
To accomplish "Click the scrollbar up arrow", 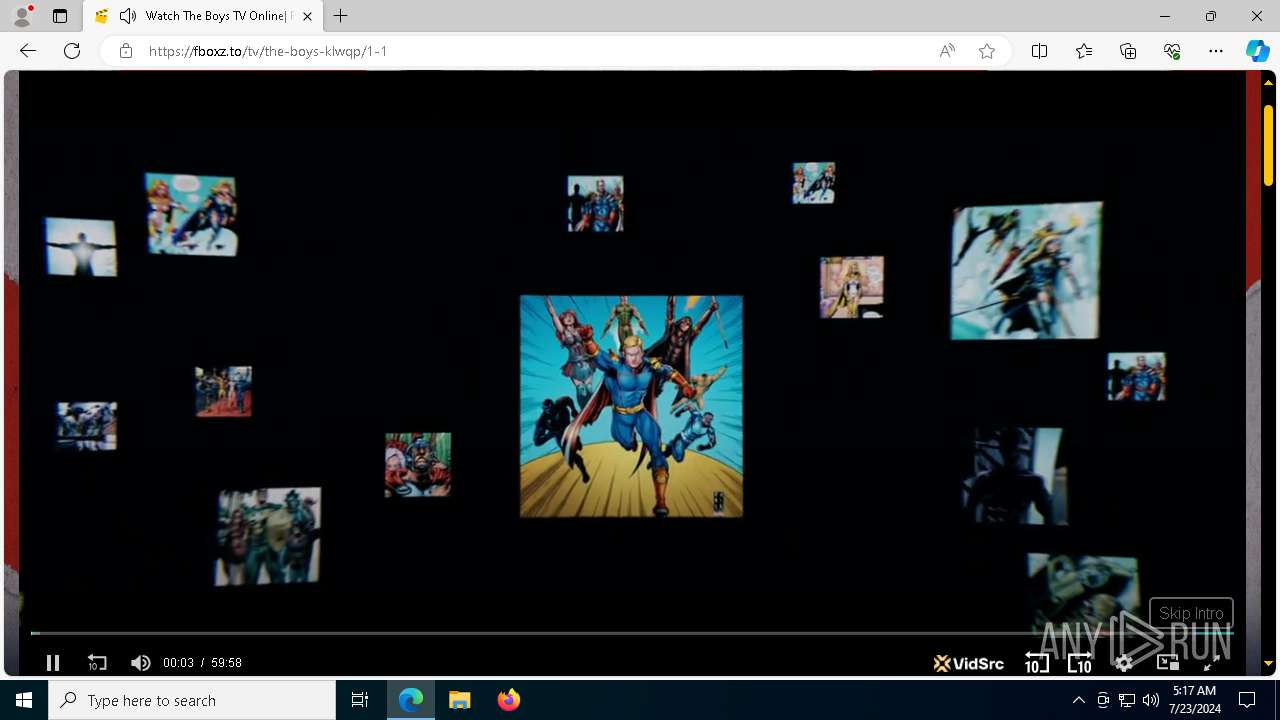I will click(x=1268, y=83).
